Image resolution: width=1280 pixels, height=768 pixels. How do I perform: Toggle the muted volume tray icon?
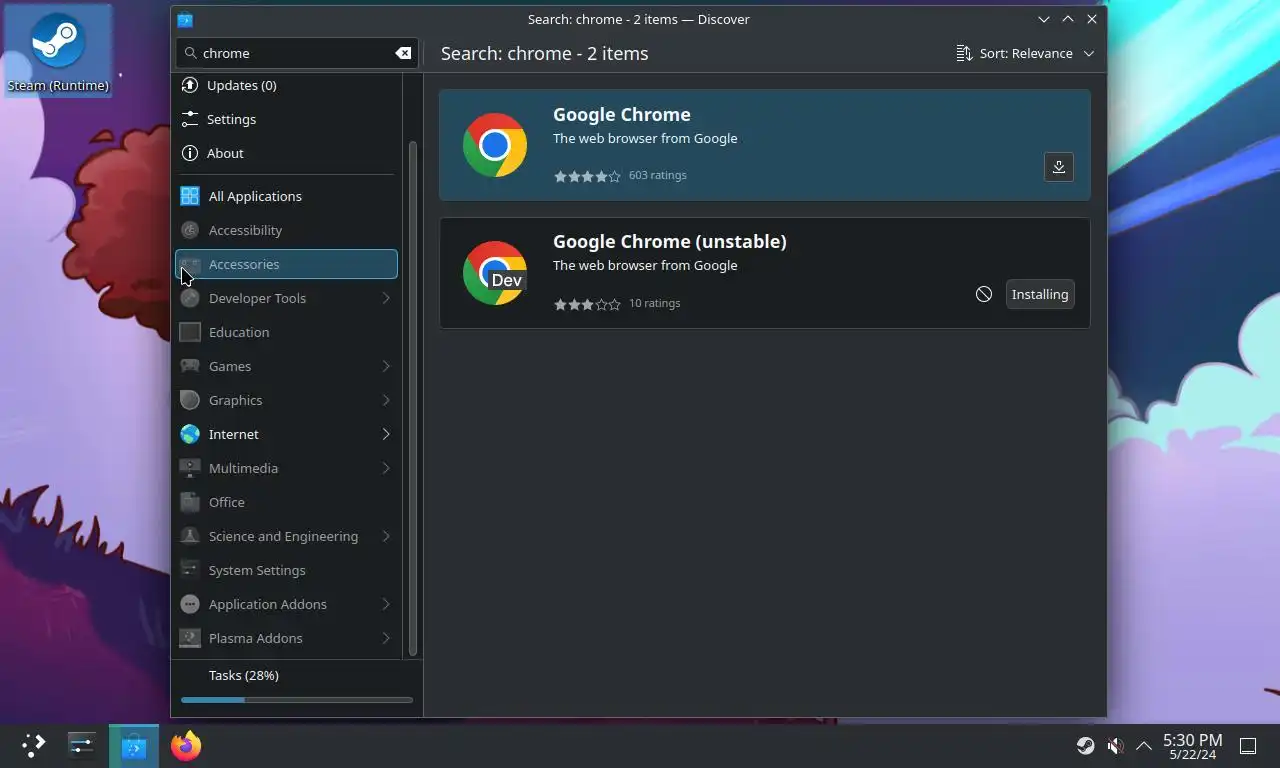click(1115, 746)
